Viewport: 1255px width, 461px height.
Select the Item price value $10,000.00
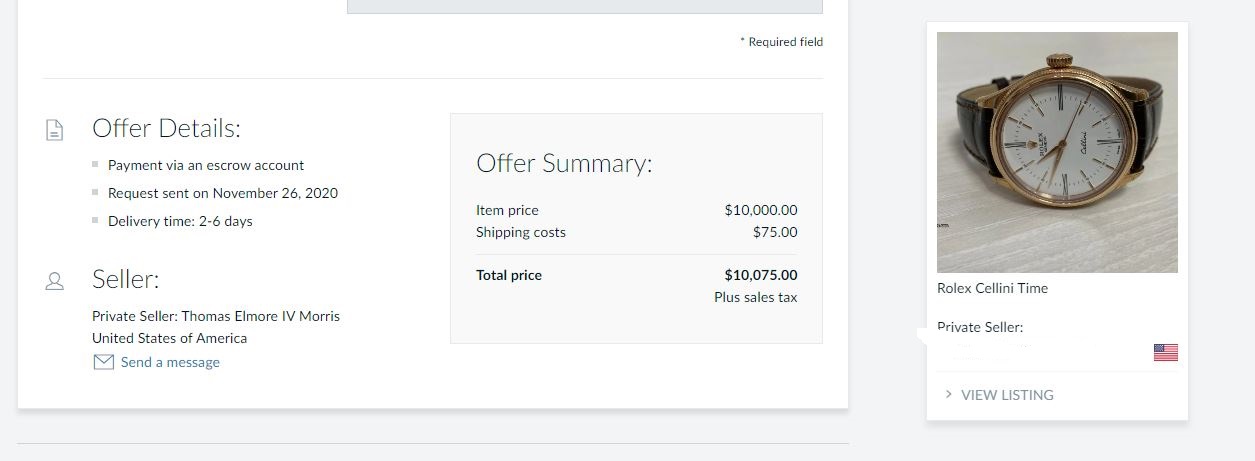761,210
